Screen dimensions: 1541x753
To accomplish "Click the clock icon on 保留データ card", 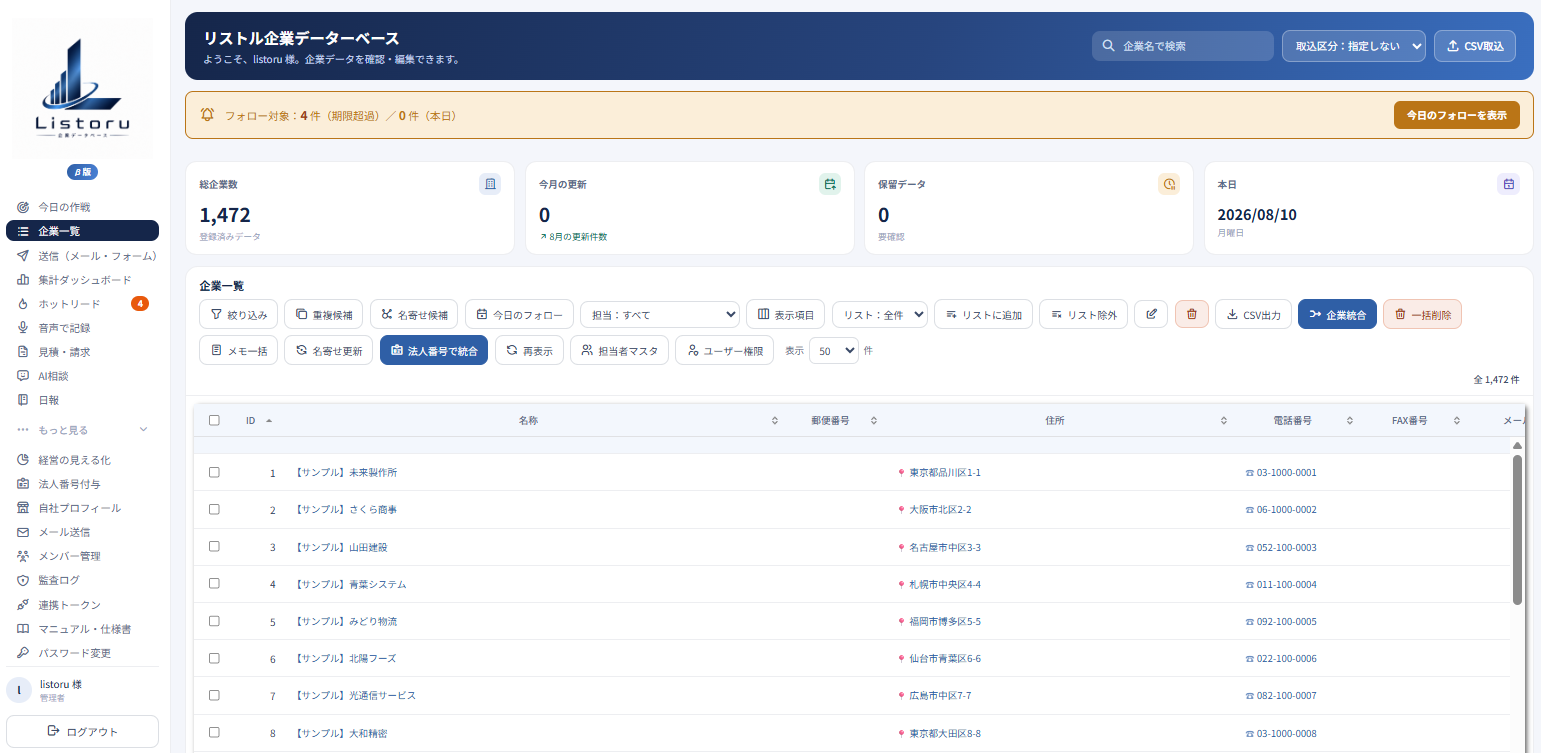I will [1169, 184].
